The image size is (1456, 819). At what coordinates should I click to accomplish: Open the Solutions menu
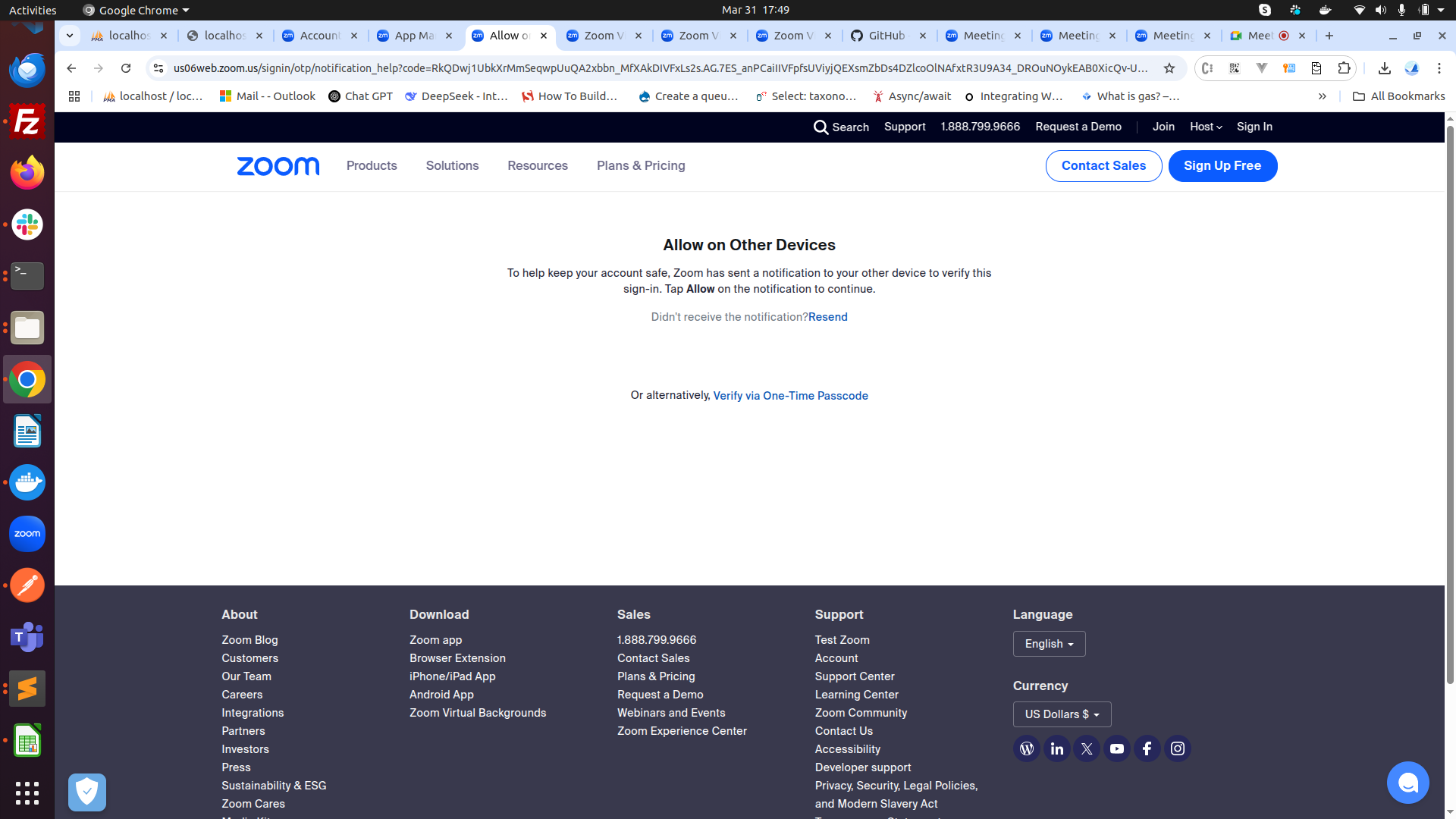point(452,165)
